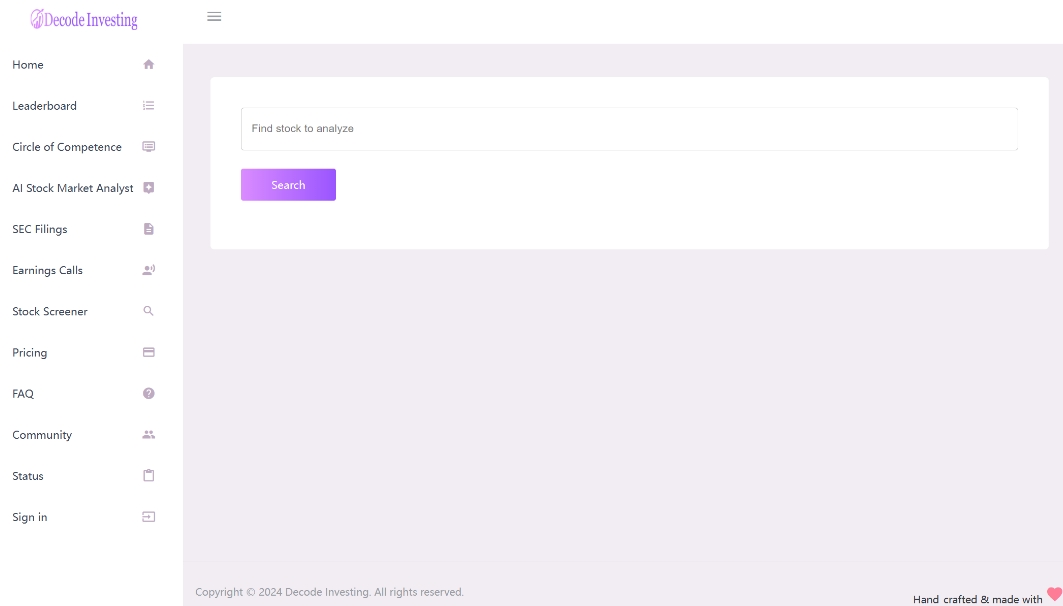Click the Status clipboard icon
Viewport: 1063px width, 606px height.
pyautogui.click(x=149, y=476)
